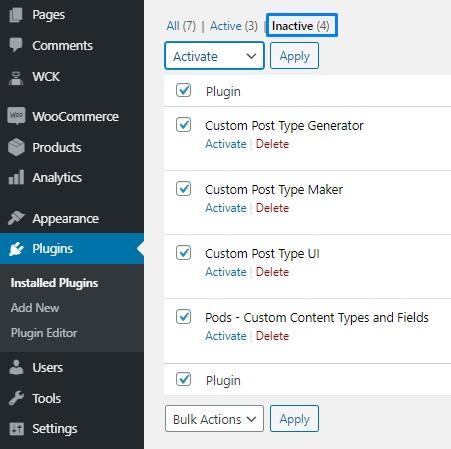Click the WCK sidebar icon

click(x=16, y=78)
